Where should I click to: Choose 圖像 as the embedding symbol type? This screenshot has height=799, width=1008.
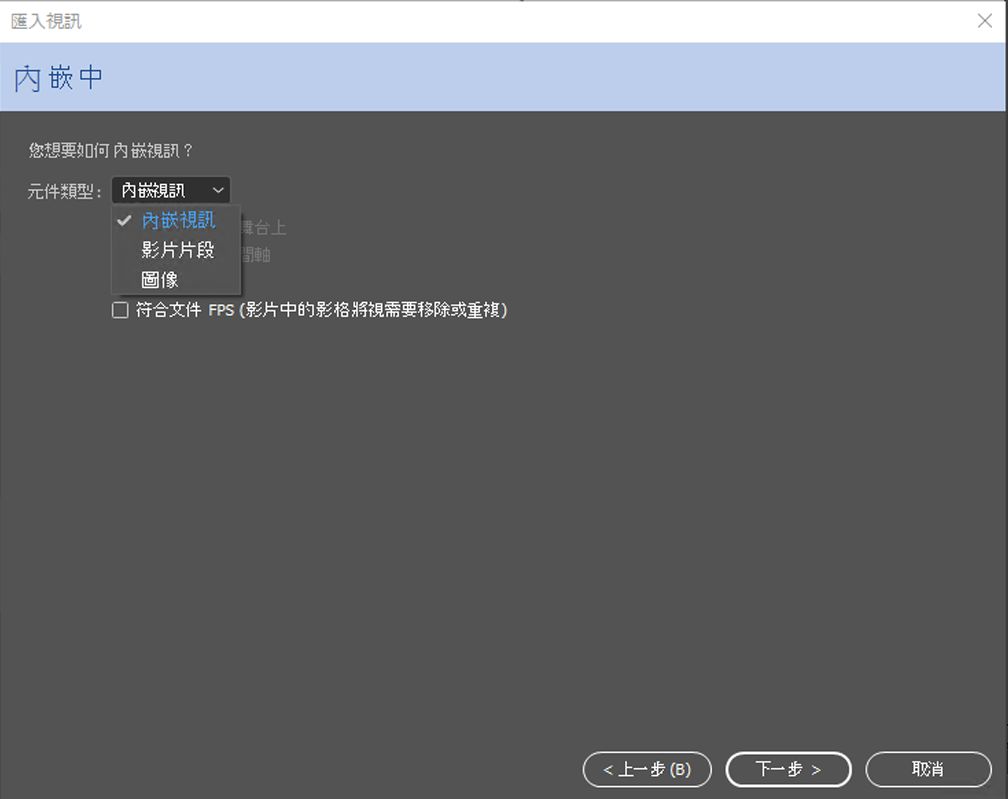[158, 279]
